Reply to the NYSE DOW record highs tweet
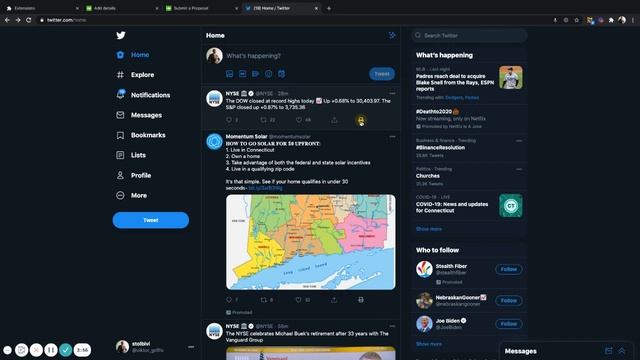The width and height of the screenshot is (640, 360). pyautogui.click(x=229, y=120)
